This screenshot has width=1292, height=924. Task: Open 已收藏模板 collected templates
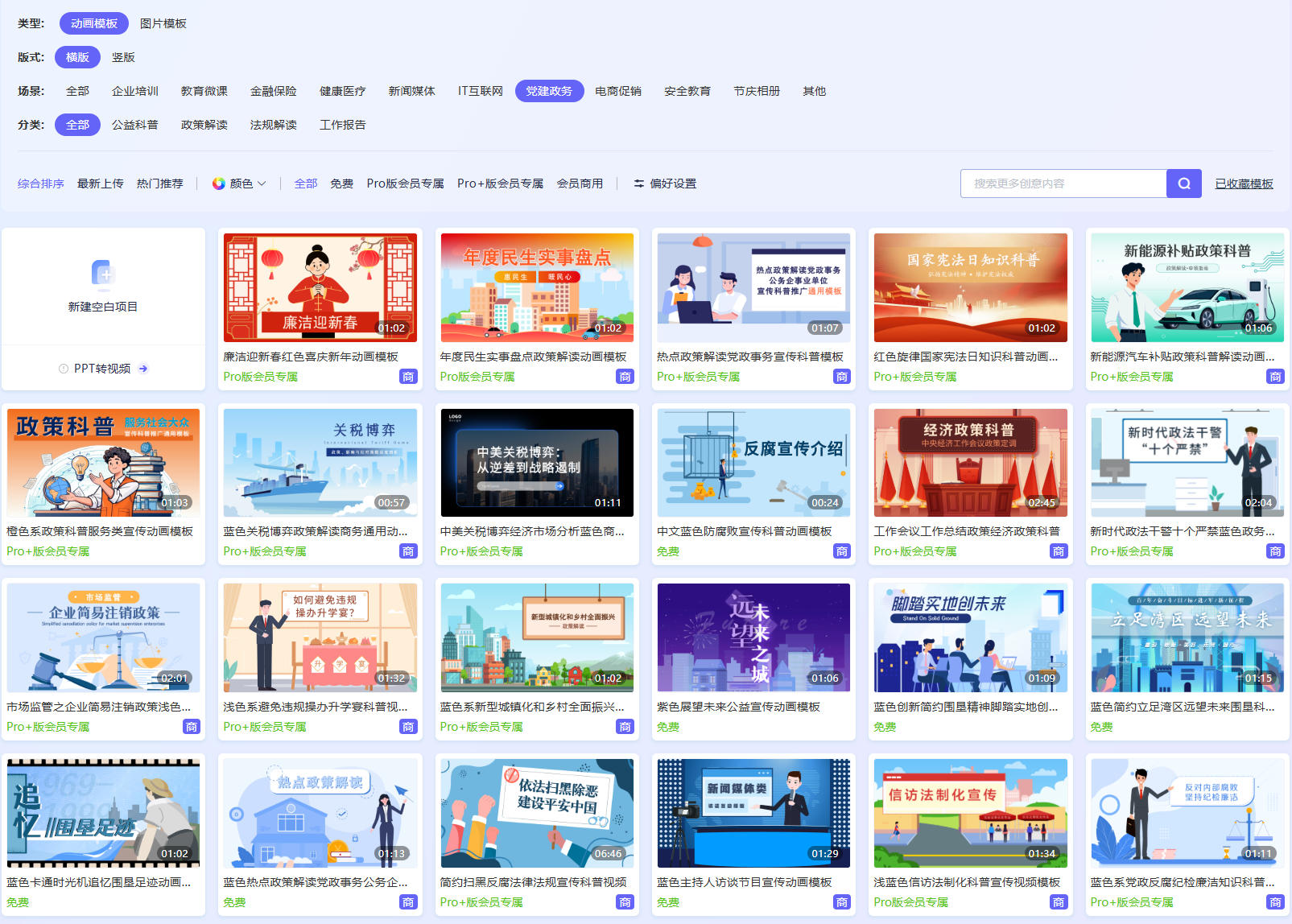1244,183
